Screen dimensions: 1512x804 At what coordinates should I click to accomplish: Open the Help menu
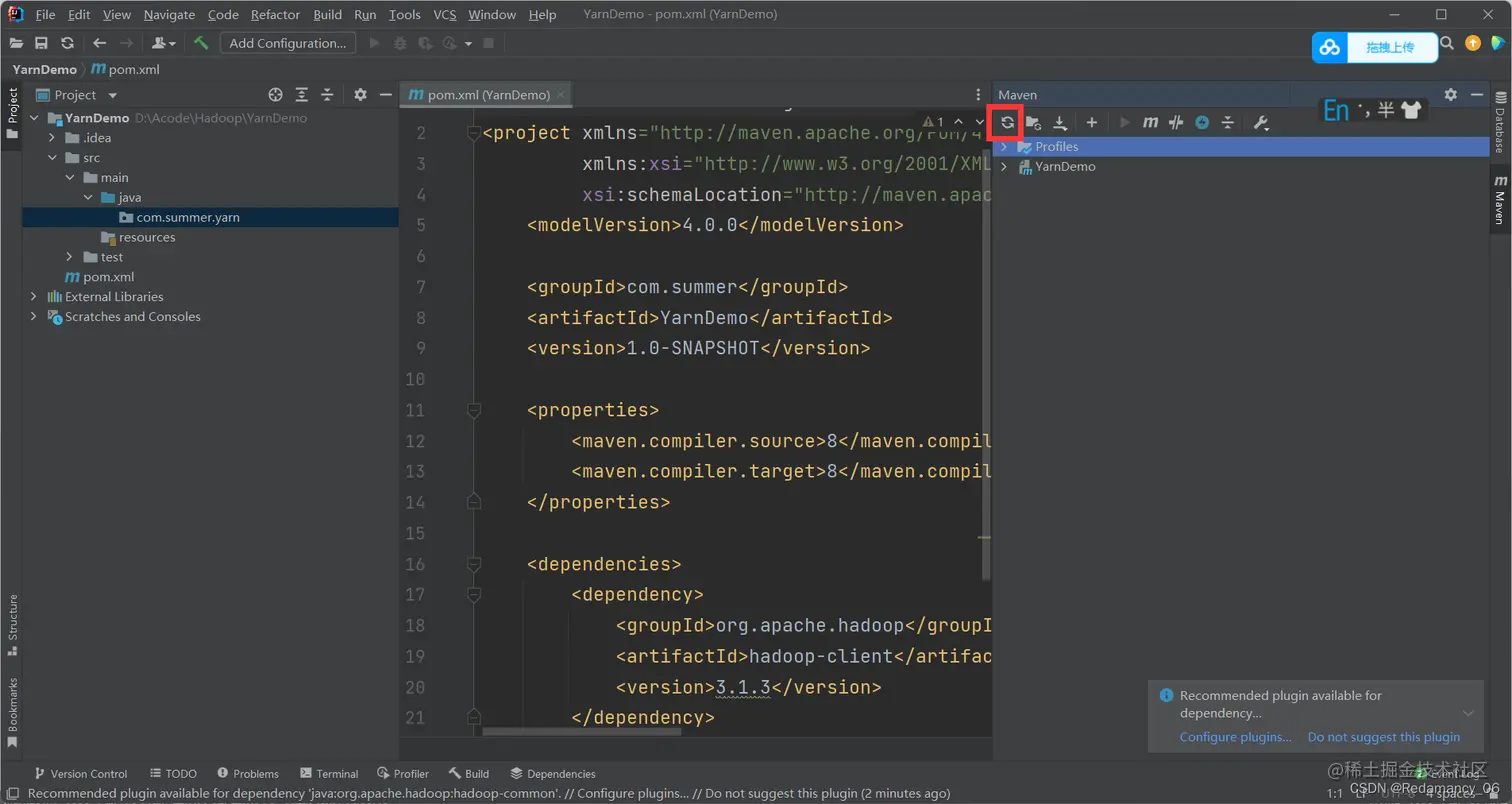543,15
